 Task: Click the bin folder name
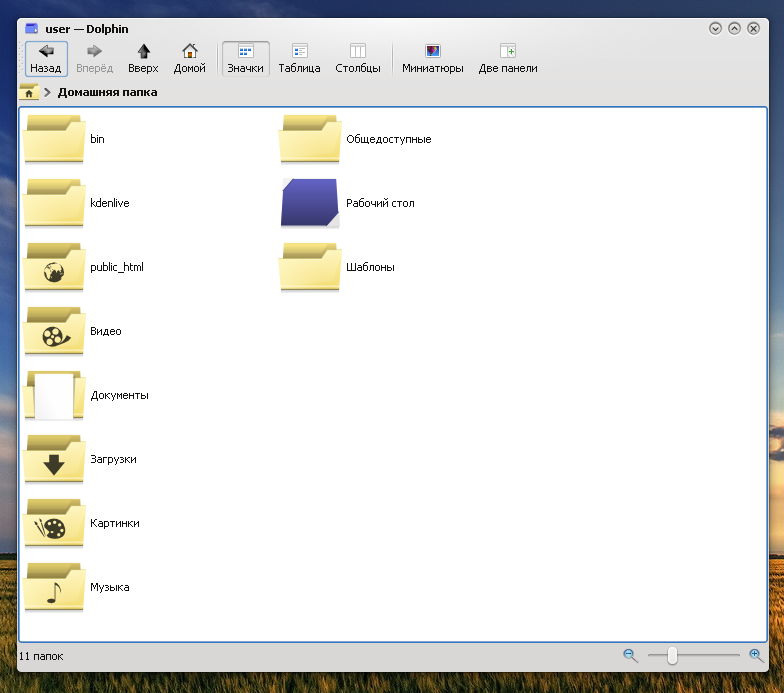click(98, 139)
